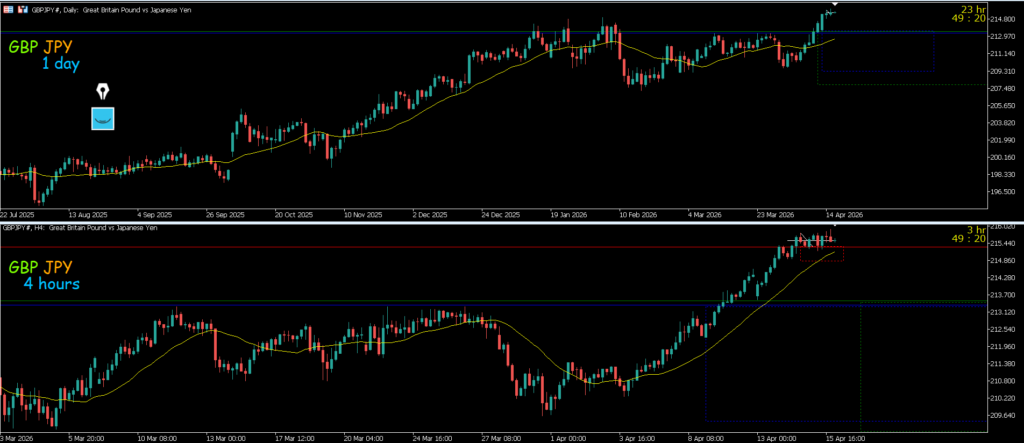Image resolution: width=1024 pixels, height=443 pixels.
Task: Click the "1 day" timeframe label
Action: 63,64
